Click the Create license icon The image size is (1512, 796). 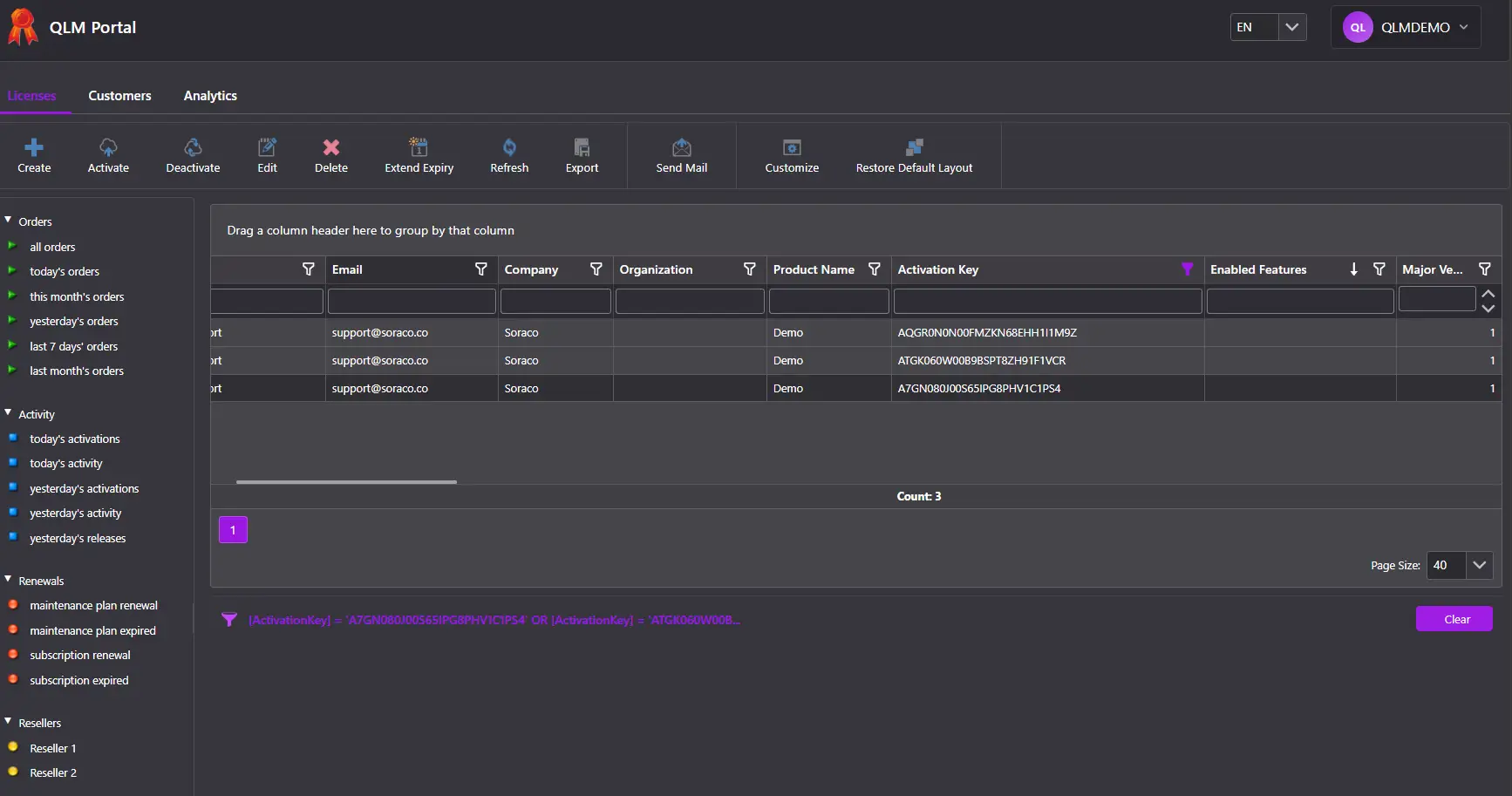34,147
